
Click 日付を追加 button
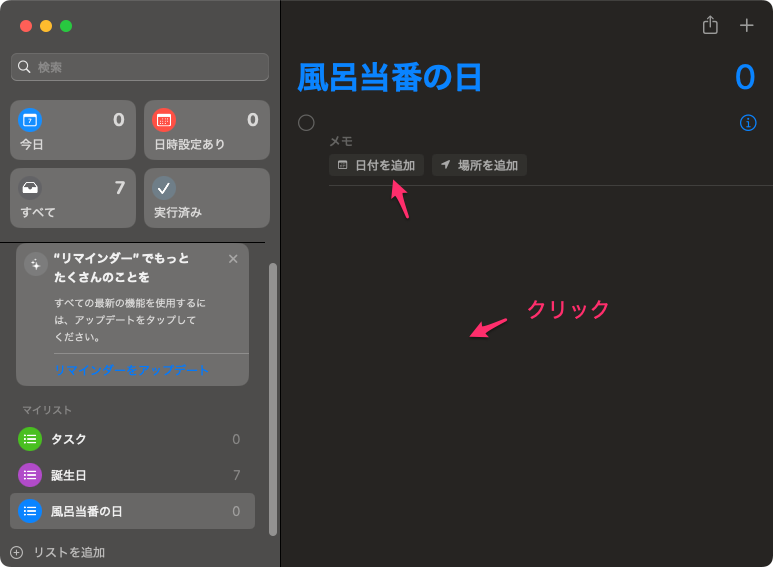pyautogui.click(x=376, y=165)
